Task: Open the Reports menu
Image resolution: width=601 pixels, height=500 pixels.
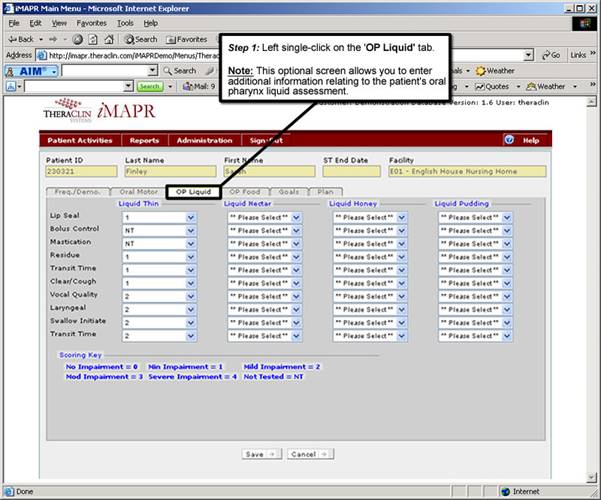Action: click(144, 140)
